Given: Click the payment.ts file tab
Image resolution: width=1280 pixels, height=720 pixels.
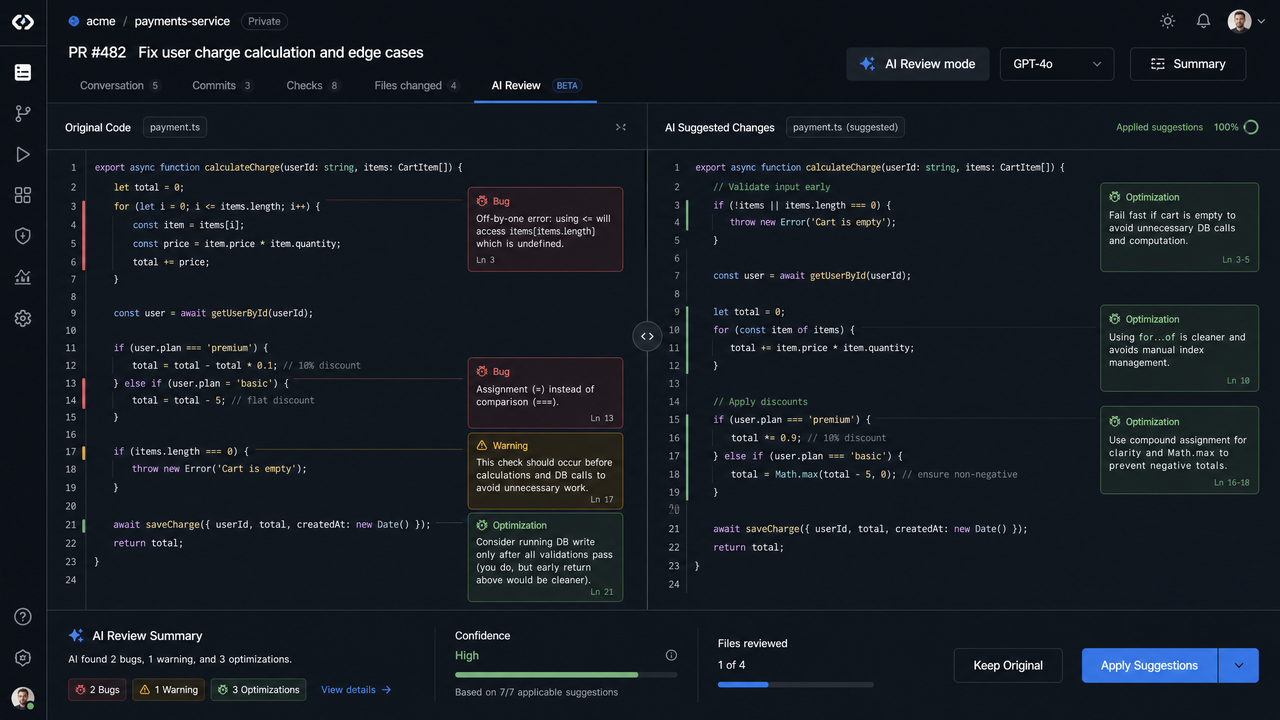Looking at the screenshot, I should coord(175,127).
